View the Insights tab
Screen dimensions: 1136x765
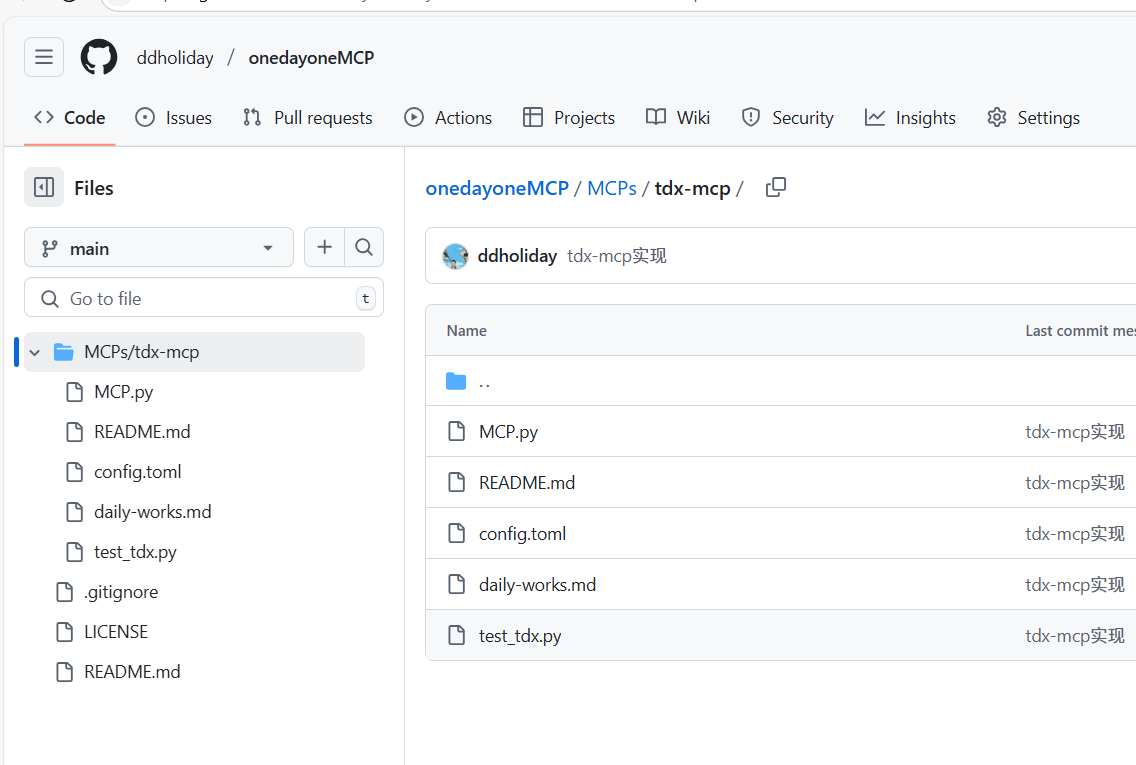coord(910,117)
